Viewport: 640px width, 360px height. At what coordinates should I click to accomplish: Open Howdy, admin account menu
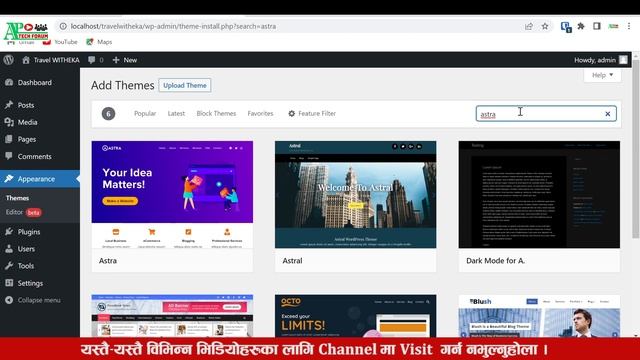[x=601, y=60]
